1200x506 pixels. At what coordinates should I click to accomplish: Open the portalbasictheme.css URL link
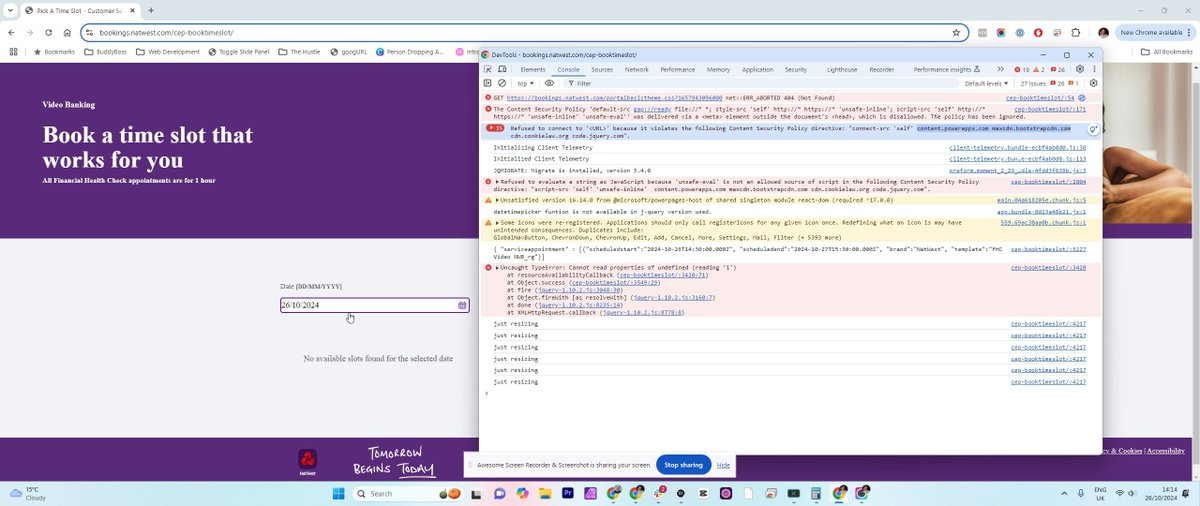pyautogui.click(x=615, y=98)
